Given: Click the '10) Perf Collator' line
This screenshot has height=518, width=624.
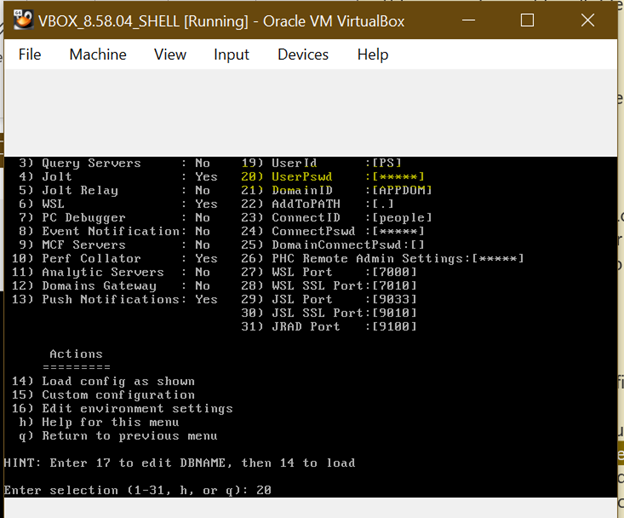Looking at the screenshot, I should point(115,259).
